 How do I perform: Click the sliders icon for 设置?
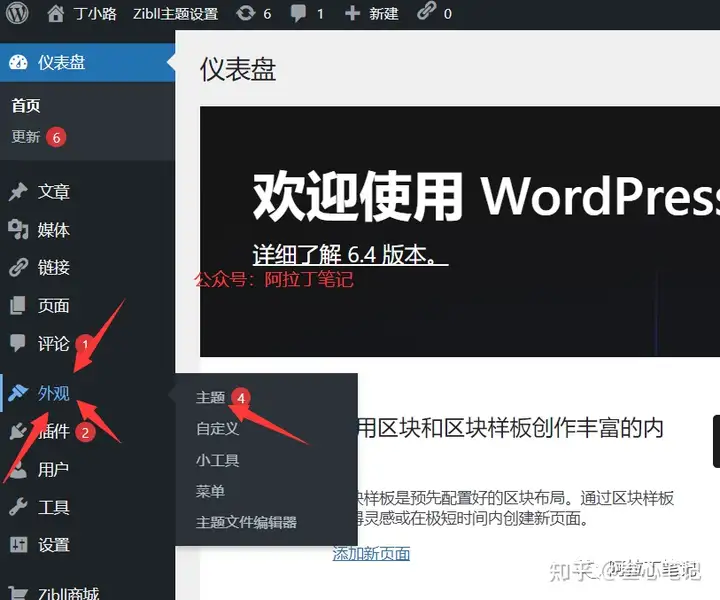(18, 545)
